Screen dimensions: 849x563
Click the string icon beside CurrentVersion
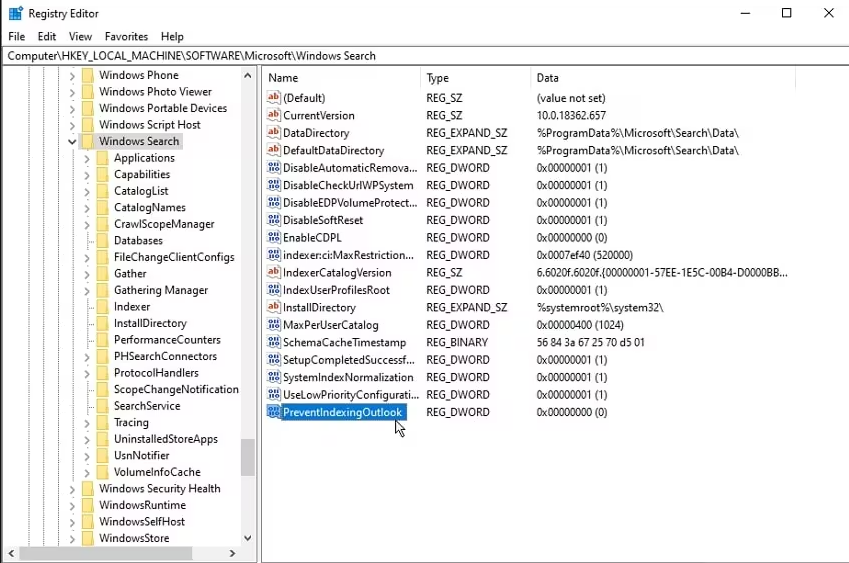[273, 115]
